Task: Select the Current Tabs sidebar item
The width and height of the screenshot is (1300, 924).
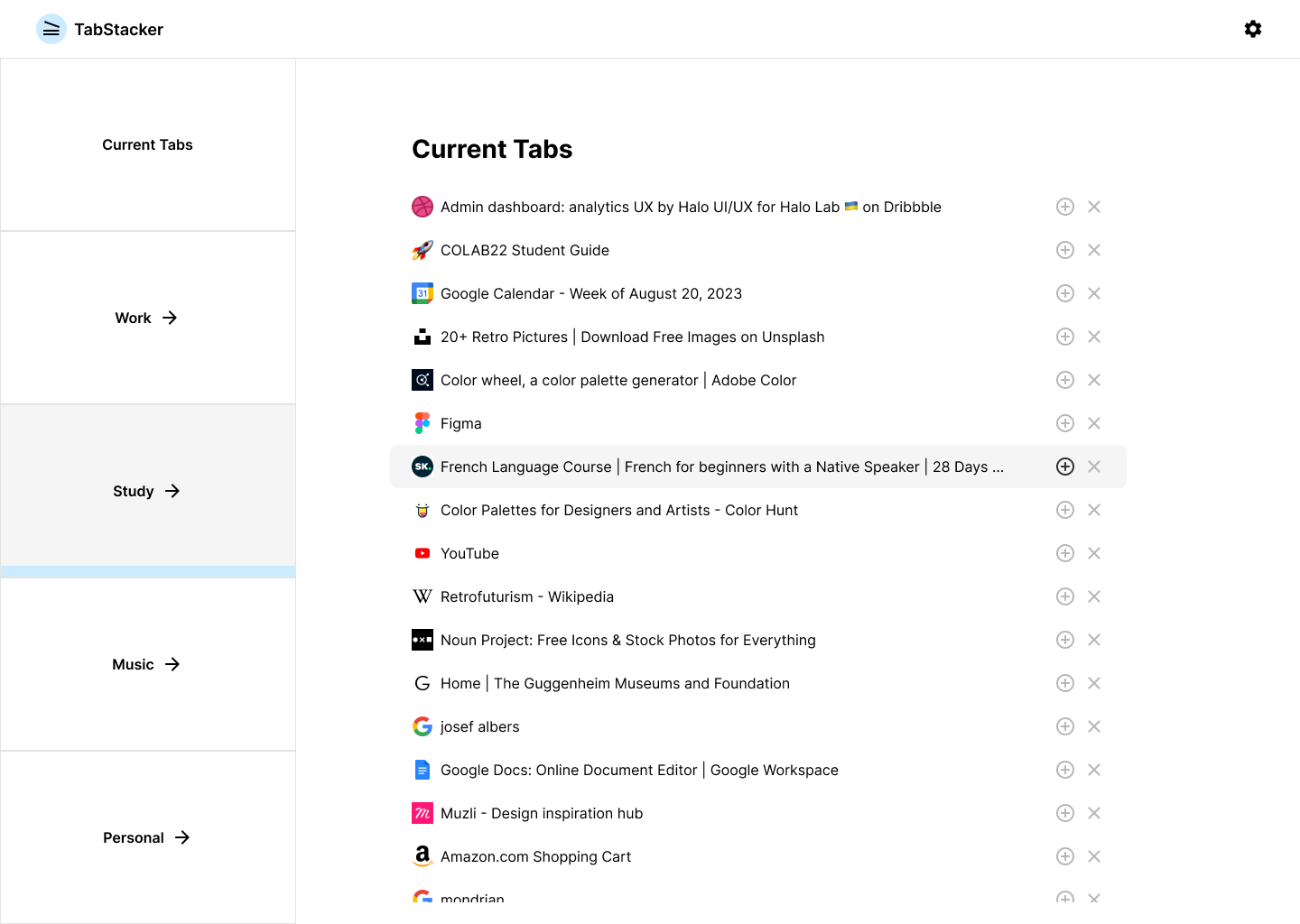Action: click(147, 144)
